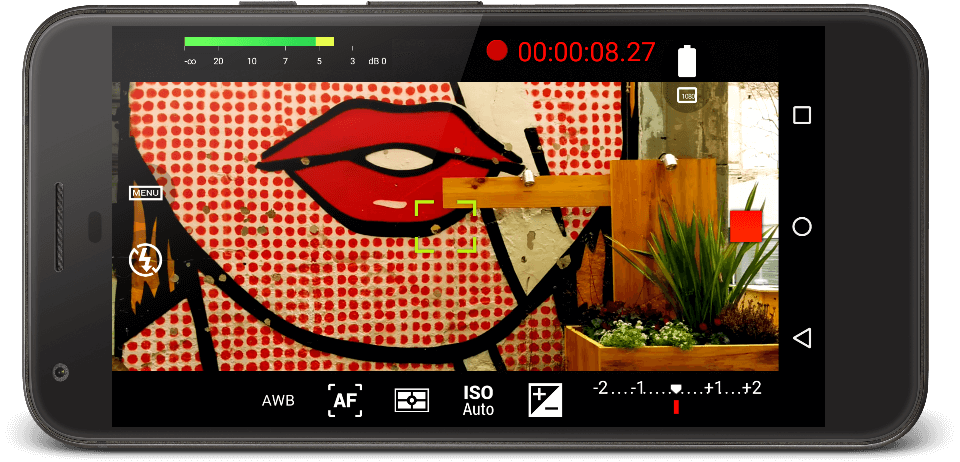The image size is (960, 462).
Task: Go back with the Android triangle button
Action: point(801,338)
